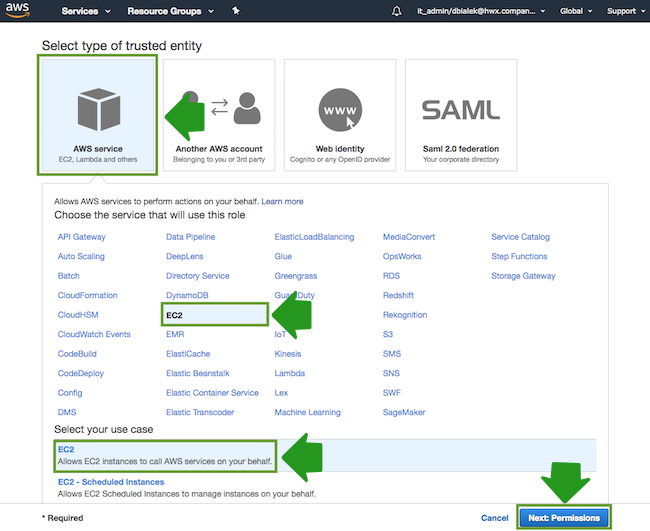Click the Next: Permissions button
Image resolution: width=650 pixels, height=531 pixels.
pyautogui.click(x=564, y=518)
